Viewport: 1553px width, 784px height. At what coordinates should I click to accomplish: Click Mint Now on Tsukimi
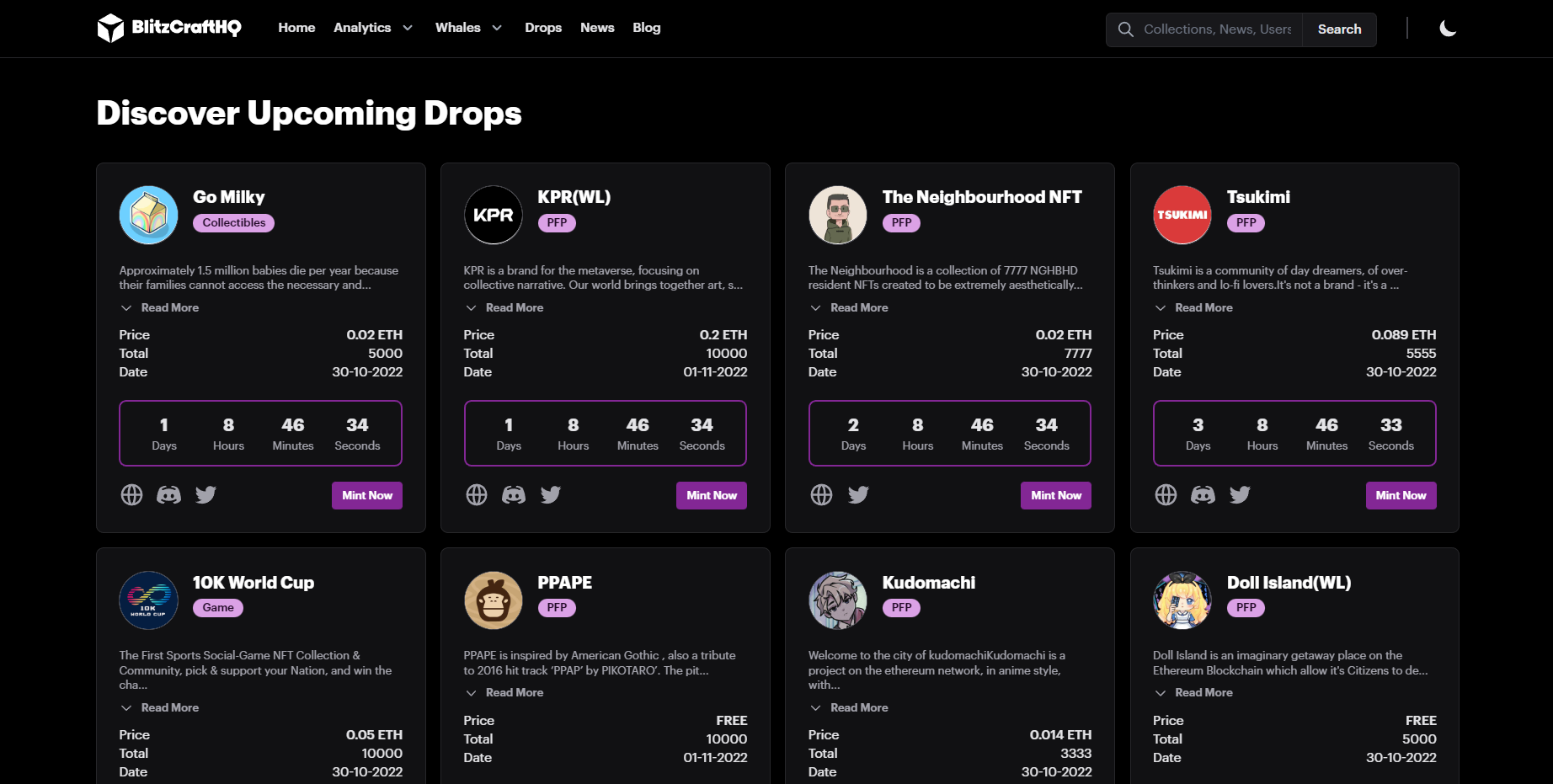(x=1401, y=495)
